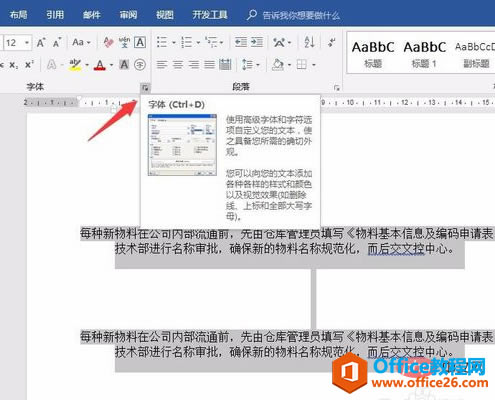Apply numbered list formatting
This screenshot has height=400, width=495.
pos(187,42)
